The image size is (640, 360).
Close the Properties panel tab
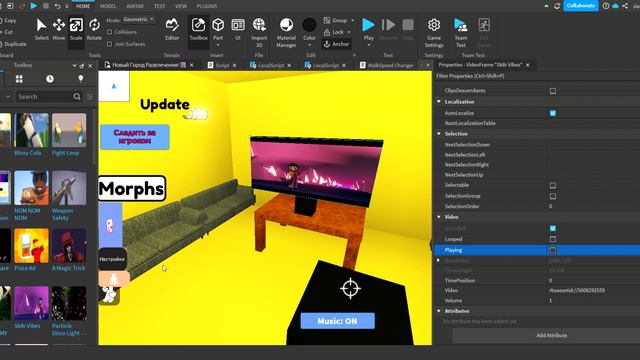tap(527, 65)
